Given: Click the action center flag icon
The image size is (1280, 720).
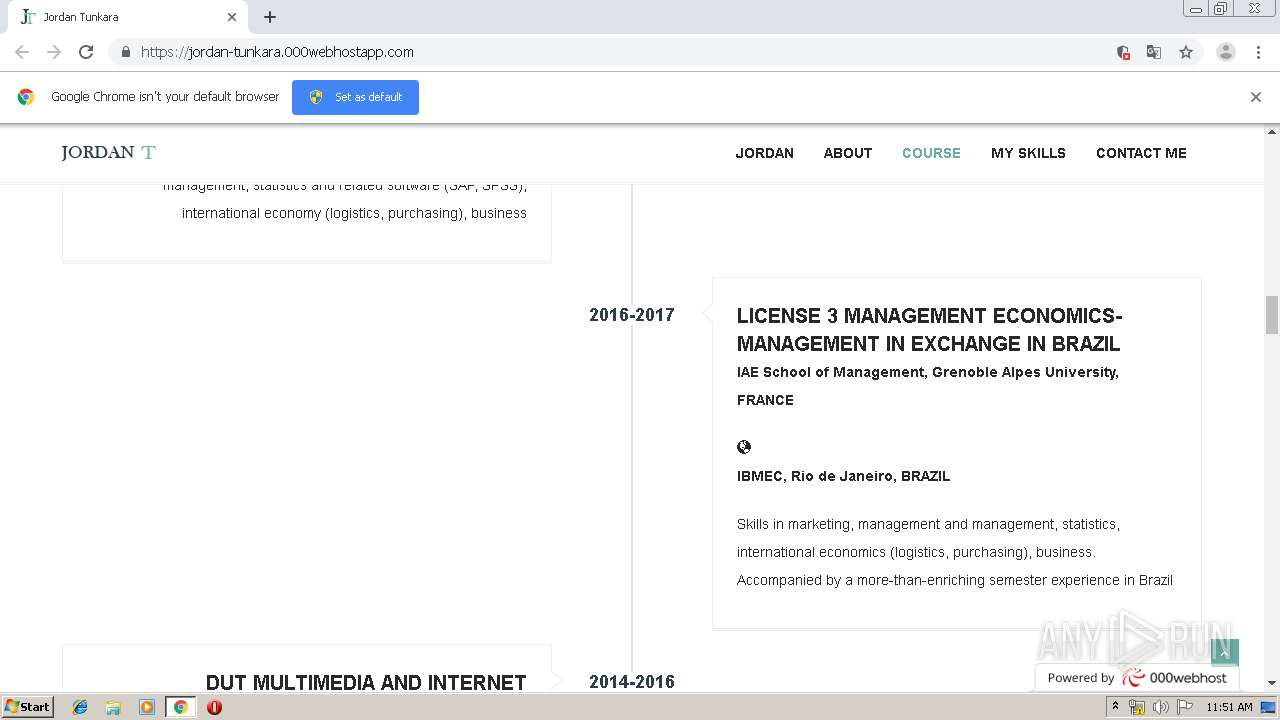Looking at the screenshot, I should (1185, 707).
